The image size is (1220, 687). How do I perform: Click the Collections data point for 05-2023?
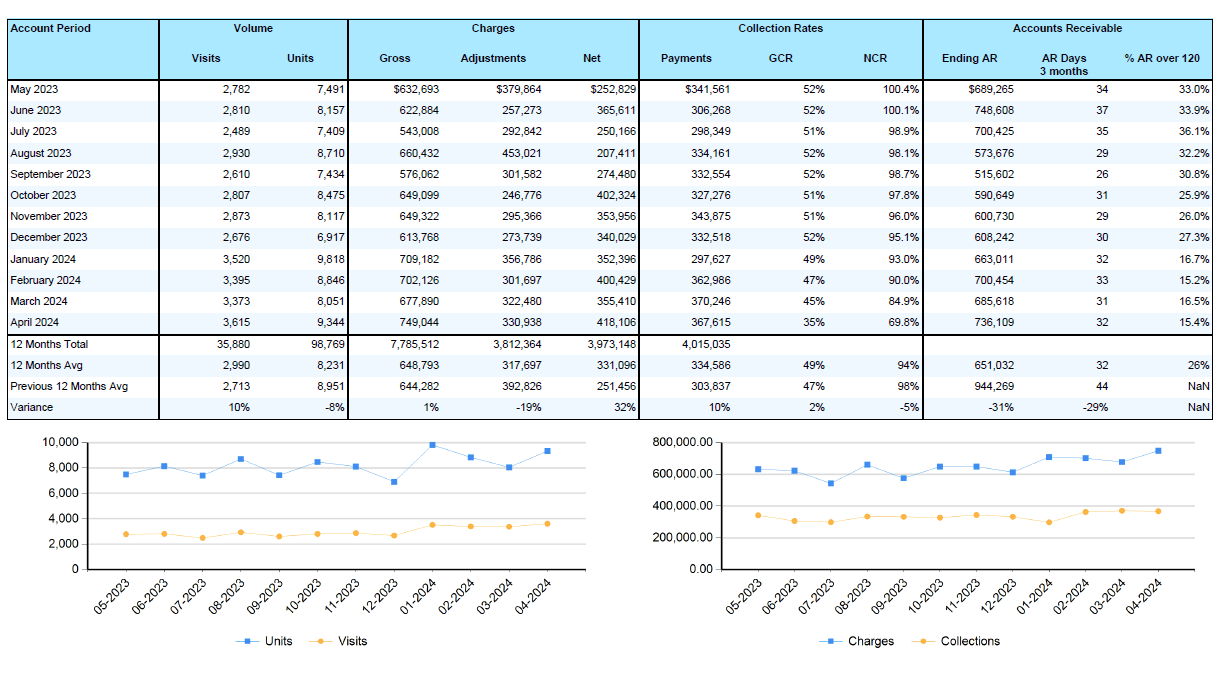click(757, 515)
